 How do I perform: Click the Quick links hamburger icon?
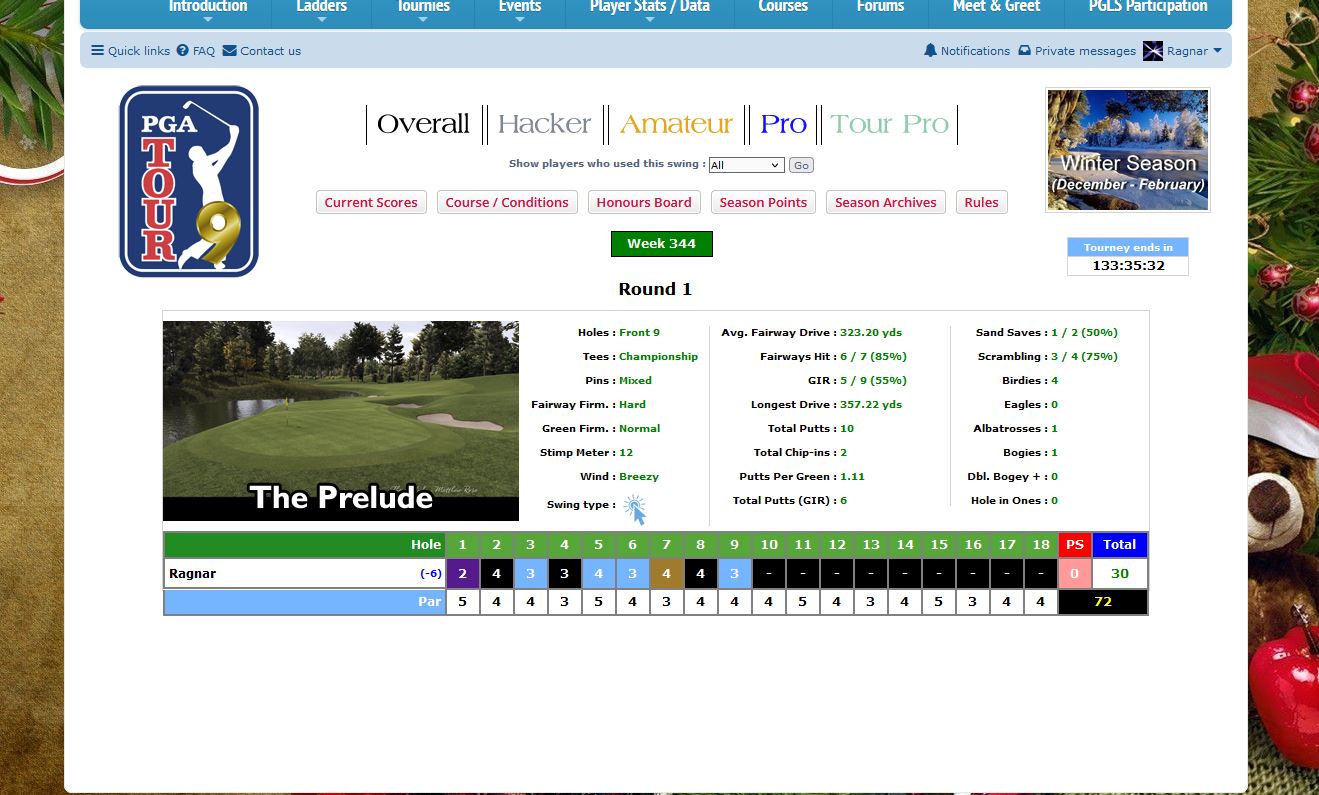(x=97, y=51)
